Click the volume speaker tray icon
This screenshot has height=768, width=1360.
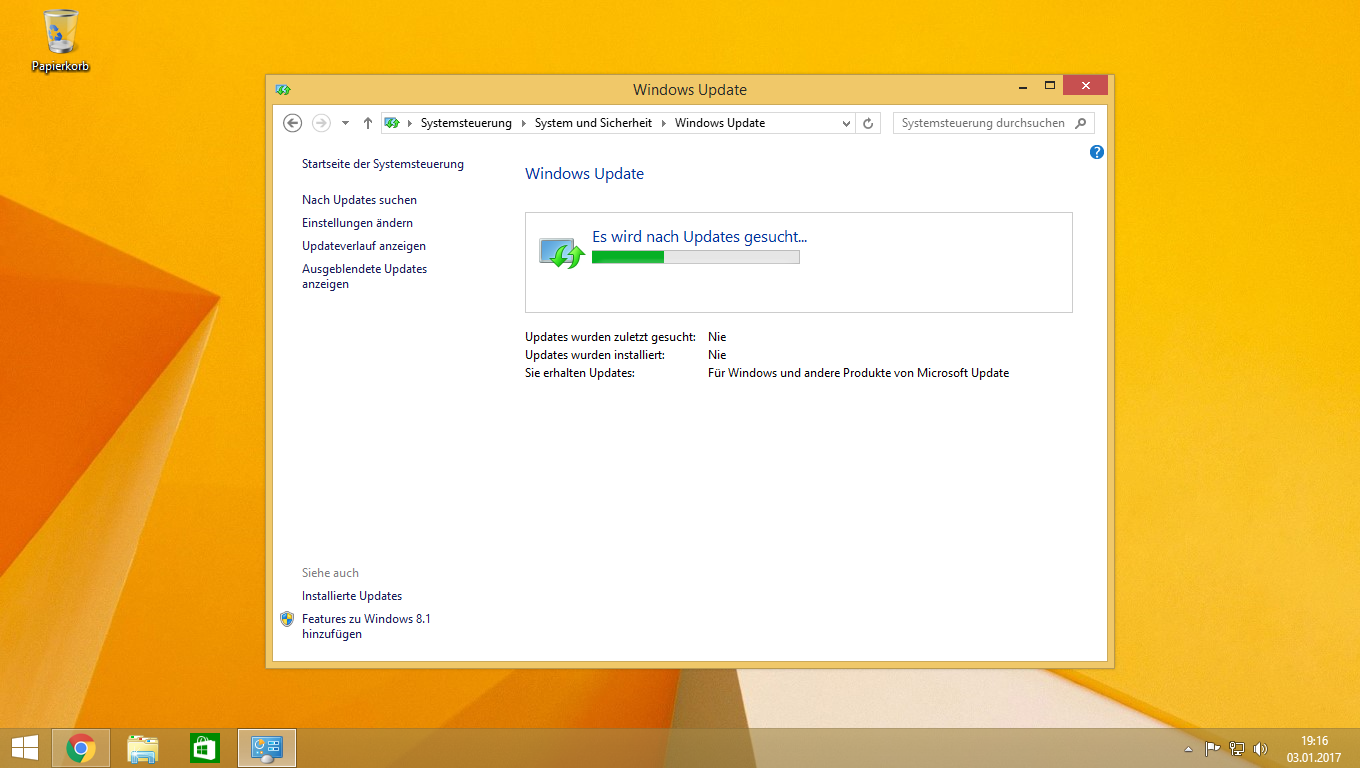pos(1260,749)
